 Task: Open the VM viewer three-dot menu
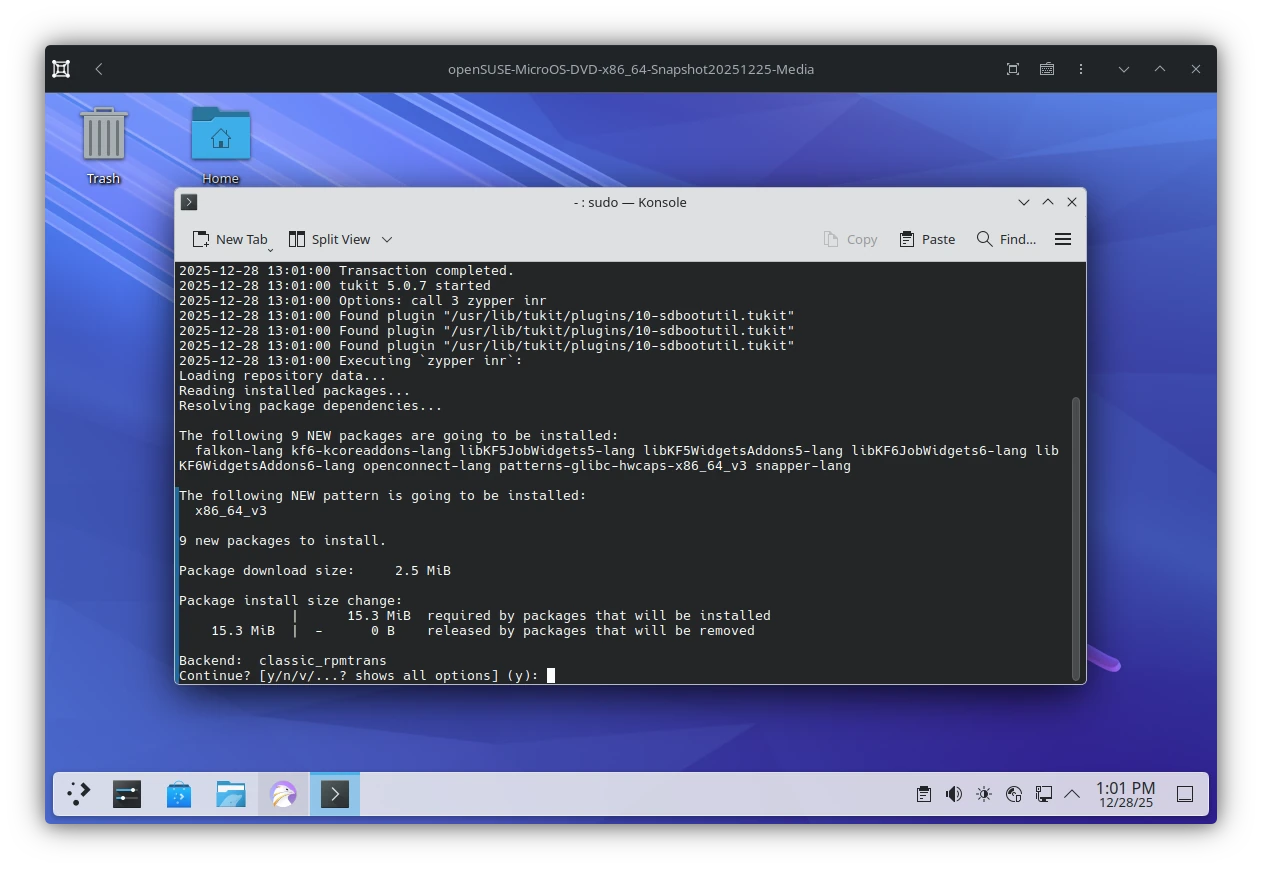1081,69
